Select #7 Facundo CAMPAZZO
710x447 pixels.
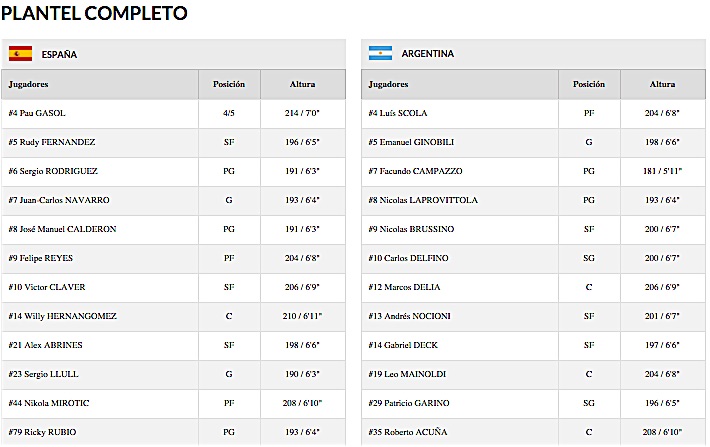416,172
